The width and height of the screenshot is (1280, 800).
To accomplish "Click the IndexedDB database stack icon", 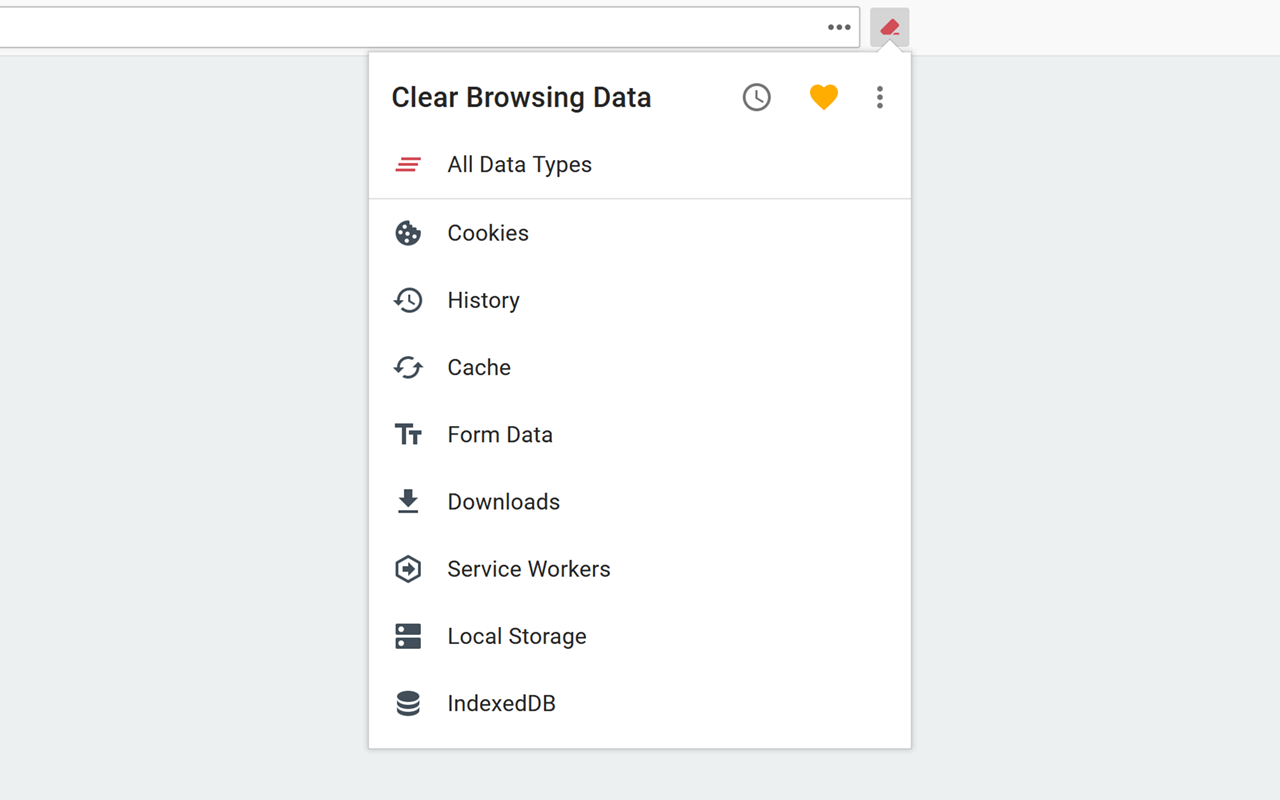I will tap(408, 704).
